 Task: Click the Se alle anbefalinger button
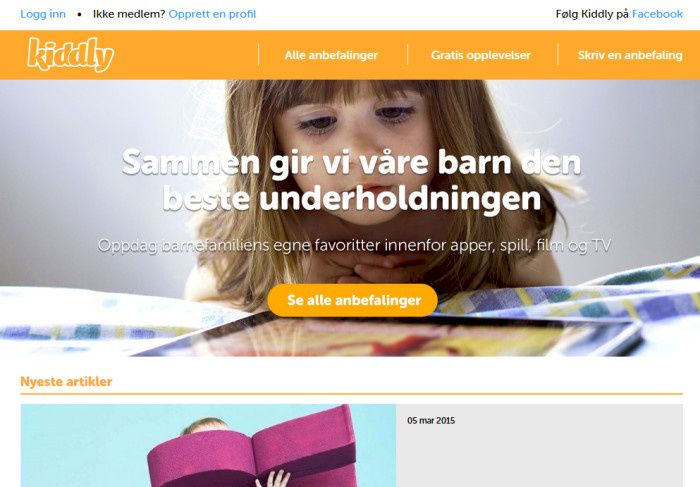pyautogui.click(x=353, y=300)
